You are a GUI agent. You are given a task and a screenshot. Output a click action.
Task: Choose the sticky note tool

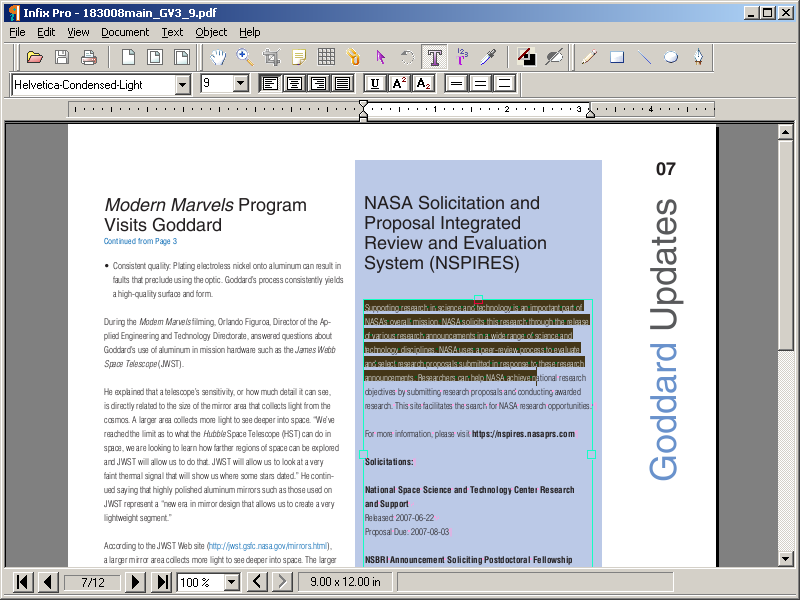(299, 57)
